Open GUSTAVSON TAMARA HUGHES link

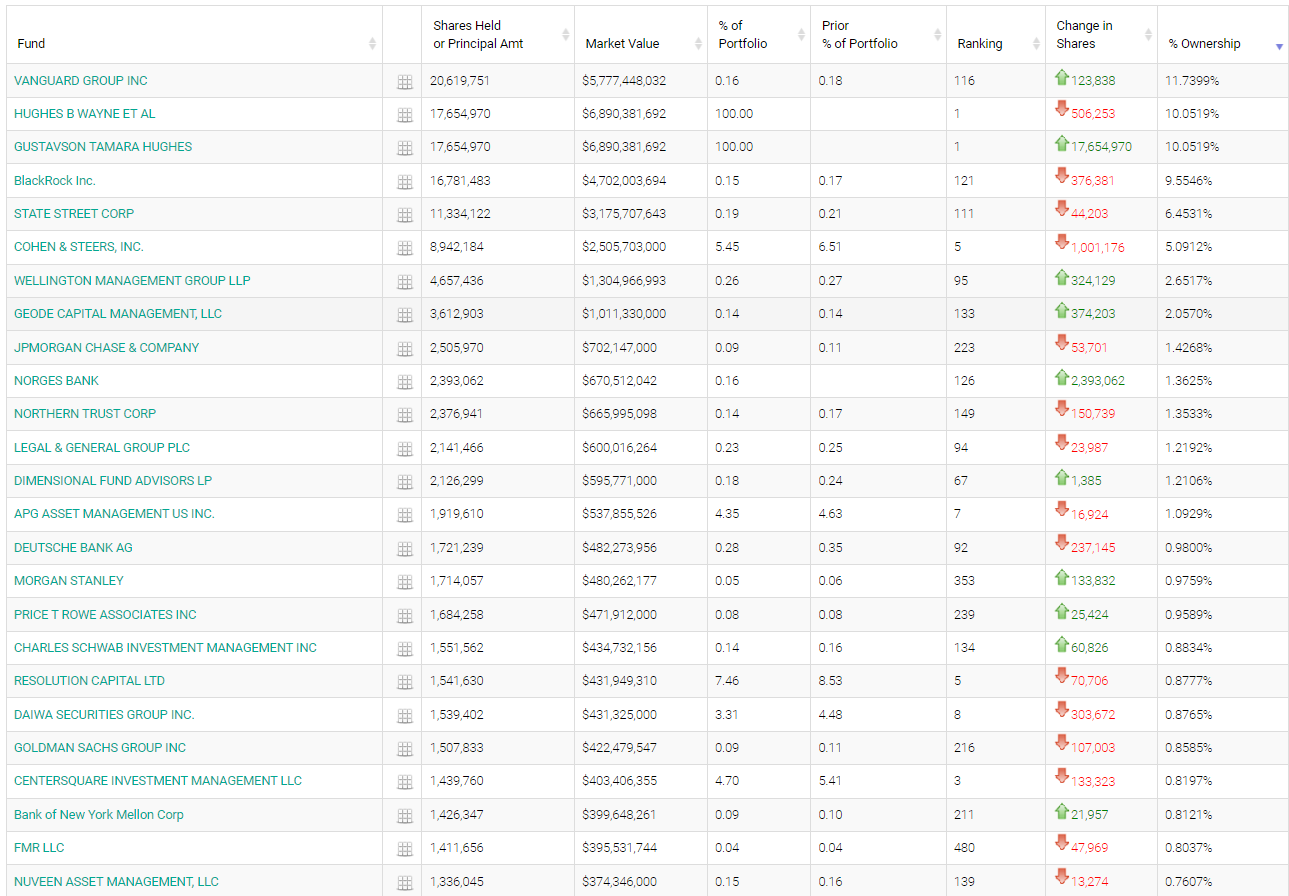pyautogui.click(x=103, y=147)
